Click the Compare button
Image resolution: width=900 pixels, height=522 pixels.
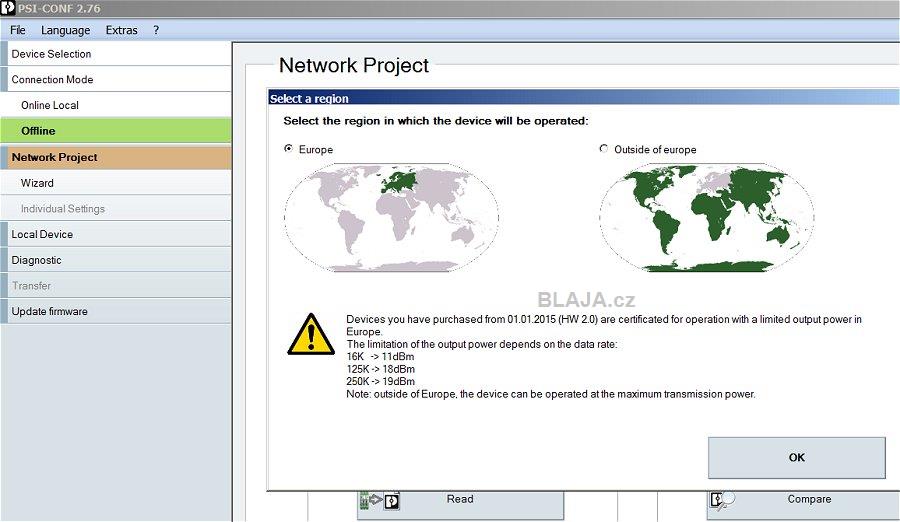pyautogui.click(x=804, y=503)
